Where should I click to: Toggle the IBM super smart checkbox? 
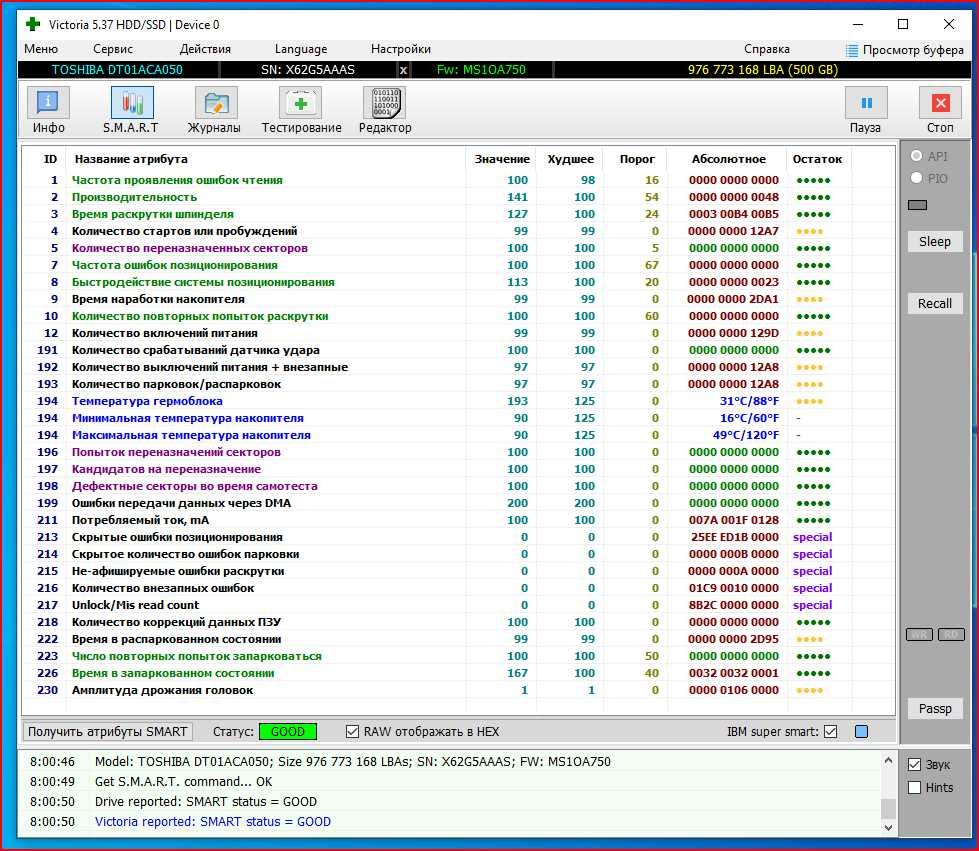click(830, 732)
